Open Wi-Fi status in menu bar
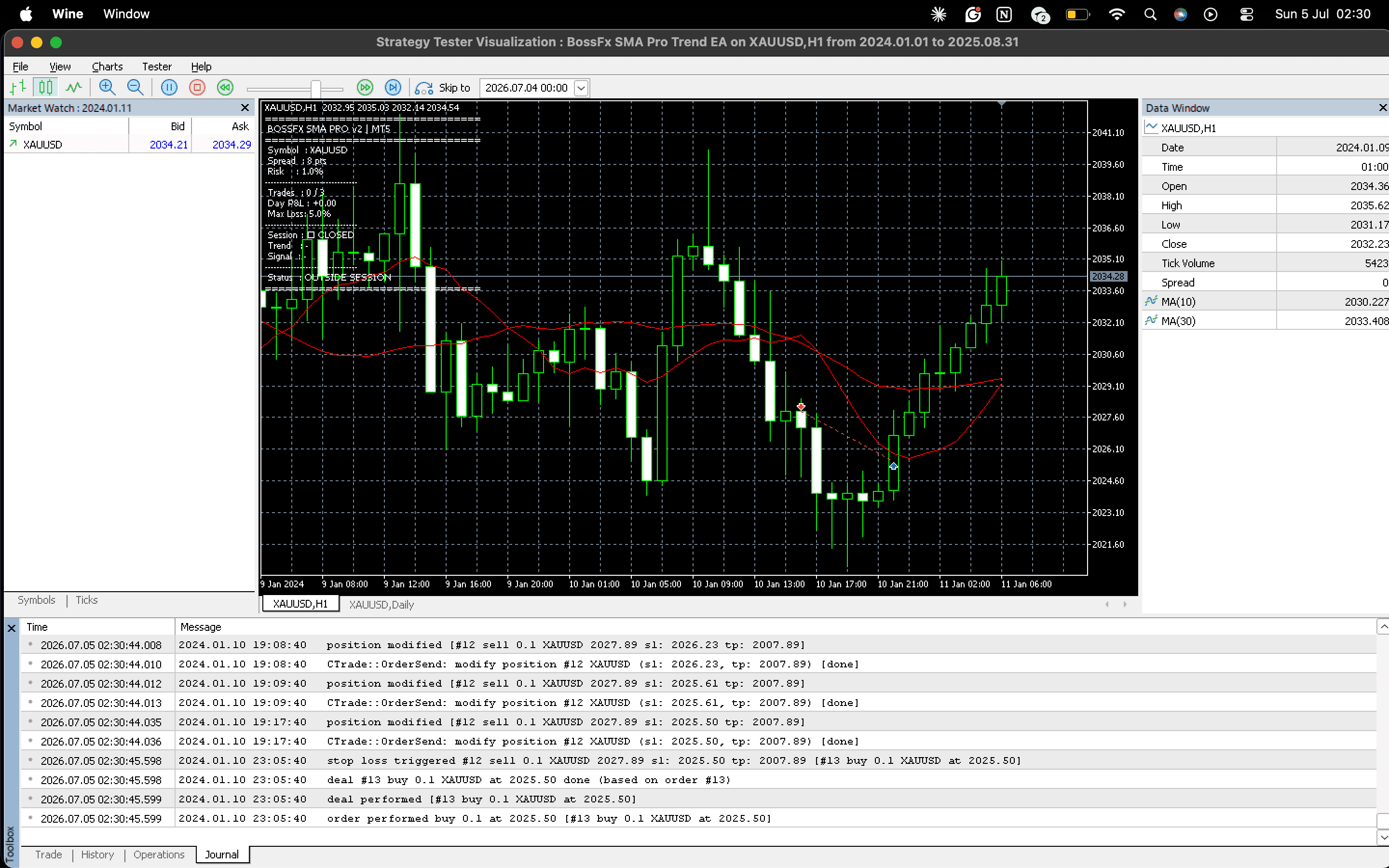Screen dimensions: 1389x868 click(x=1117, y=14)
